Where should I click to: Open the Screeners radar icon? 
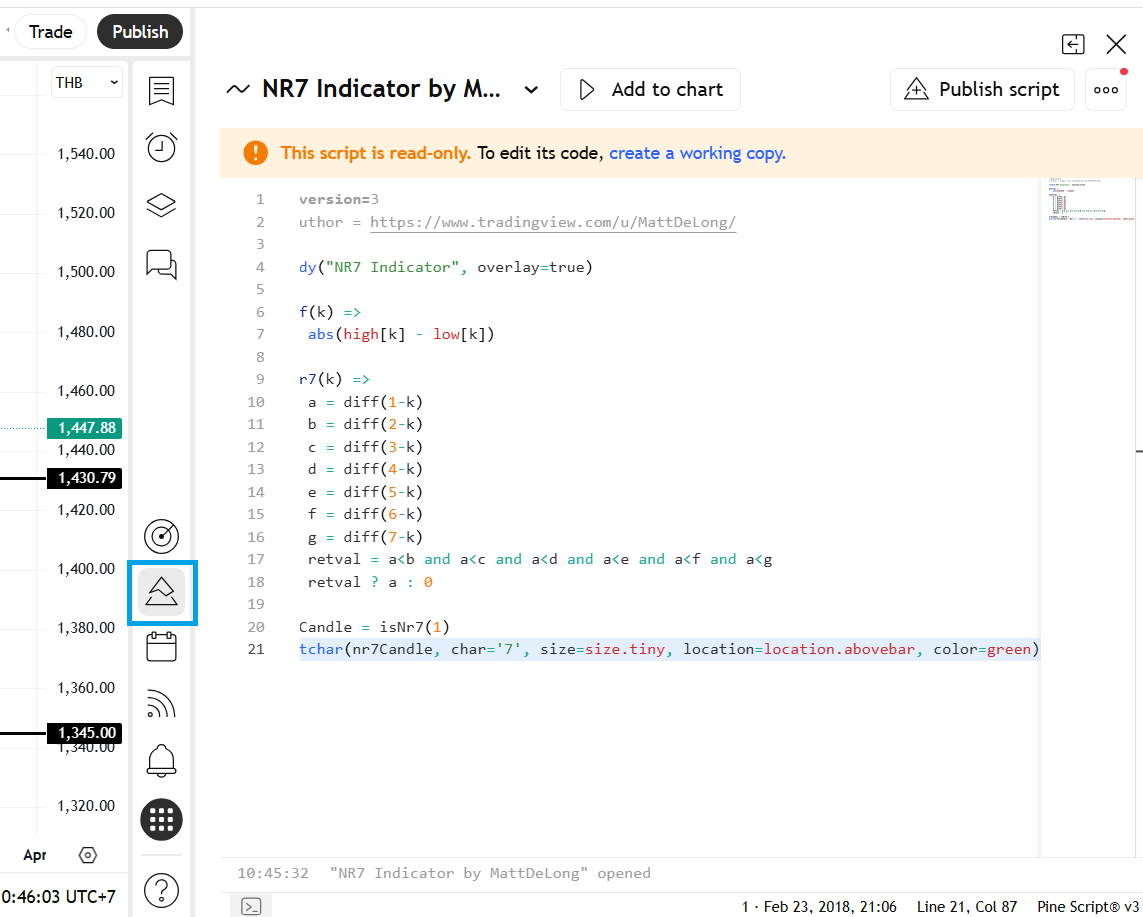161,537
